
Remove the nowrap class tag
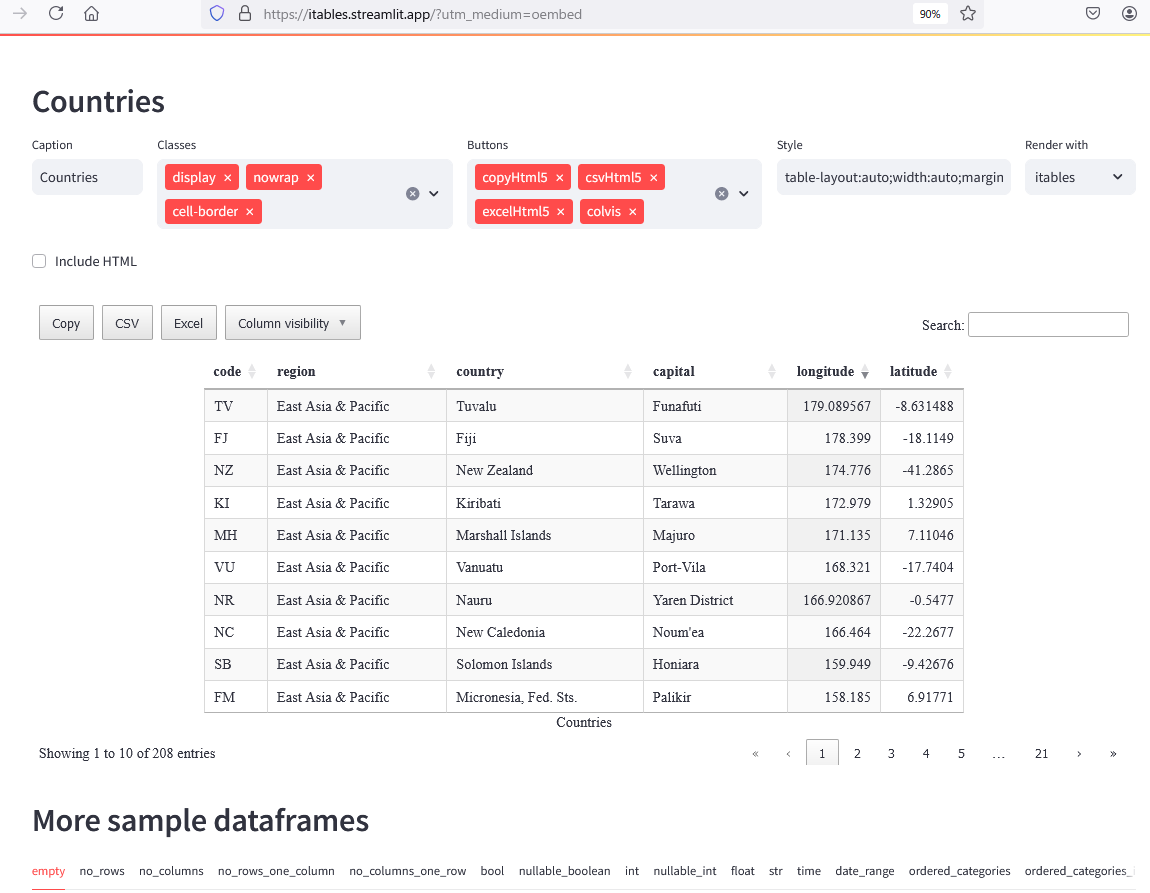coord(310,177)
